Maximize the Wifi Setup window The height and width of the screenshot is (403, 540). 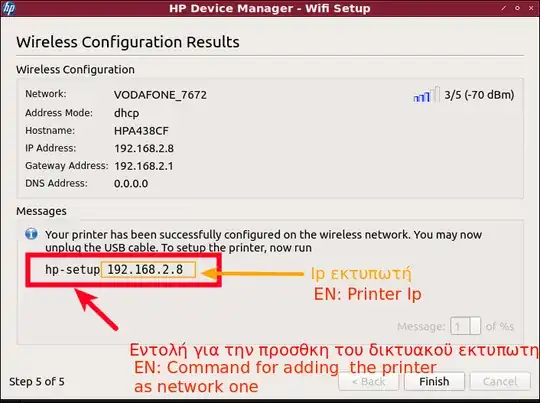click(517, 8)
